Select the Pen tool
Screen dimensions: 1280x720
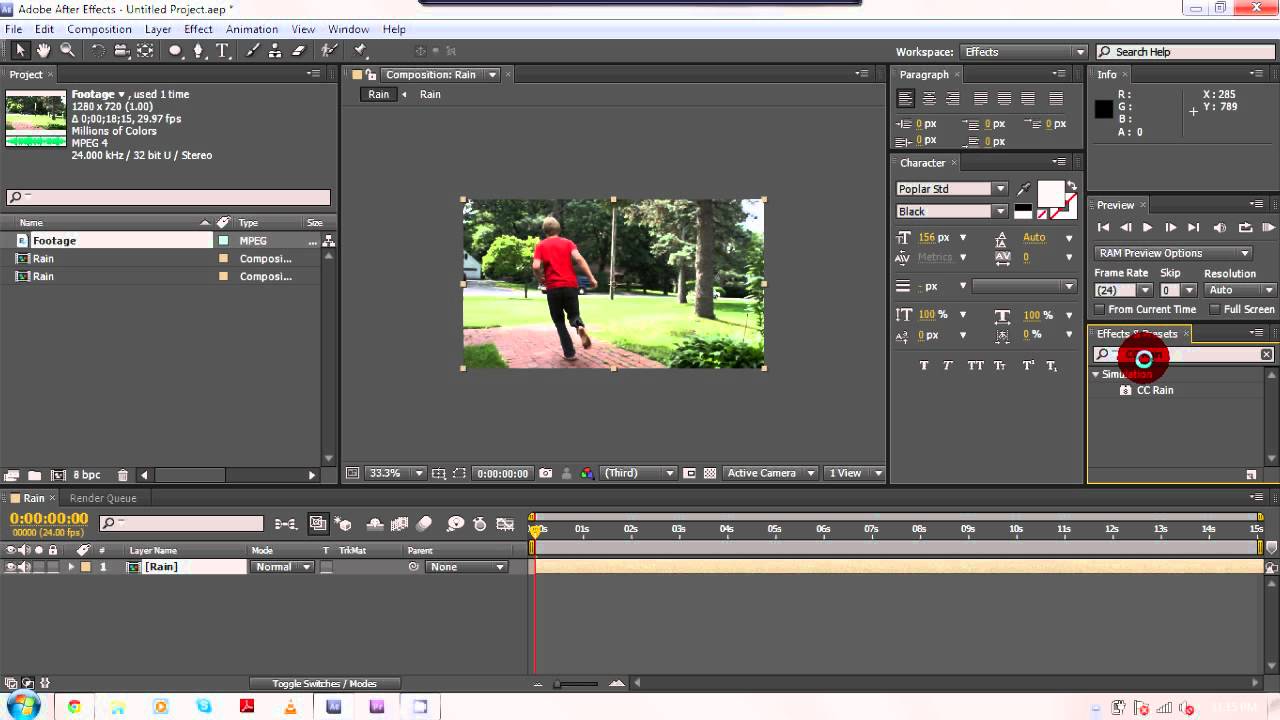[199, 50]
